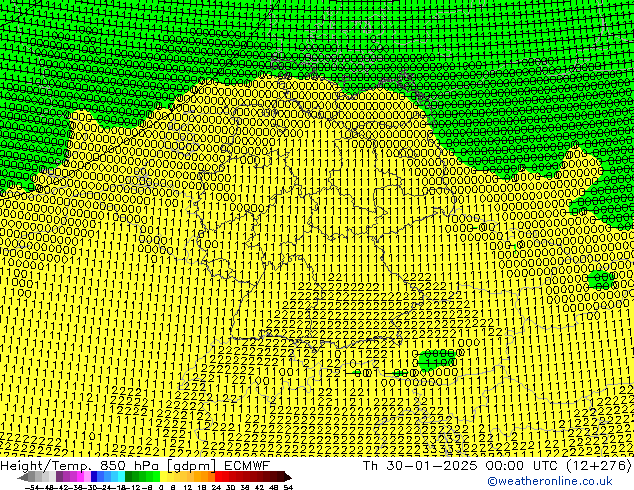Open the weatheronline.co.uk copyright link
The width and height of the screenshot is (634, 490).
(x=550, y=481)
